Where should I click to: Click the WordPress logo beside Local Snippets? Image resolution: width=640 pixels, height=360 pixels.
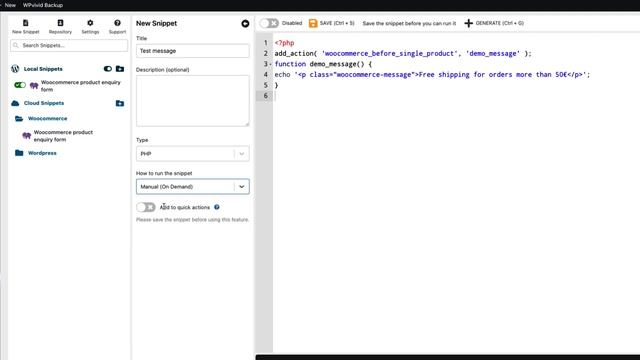click(15, 69)
